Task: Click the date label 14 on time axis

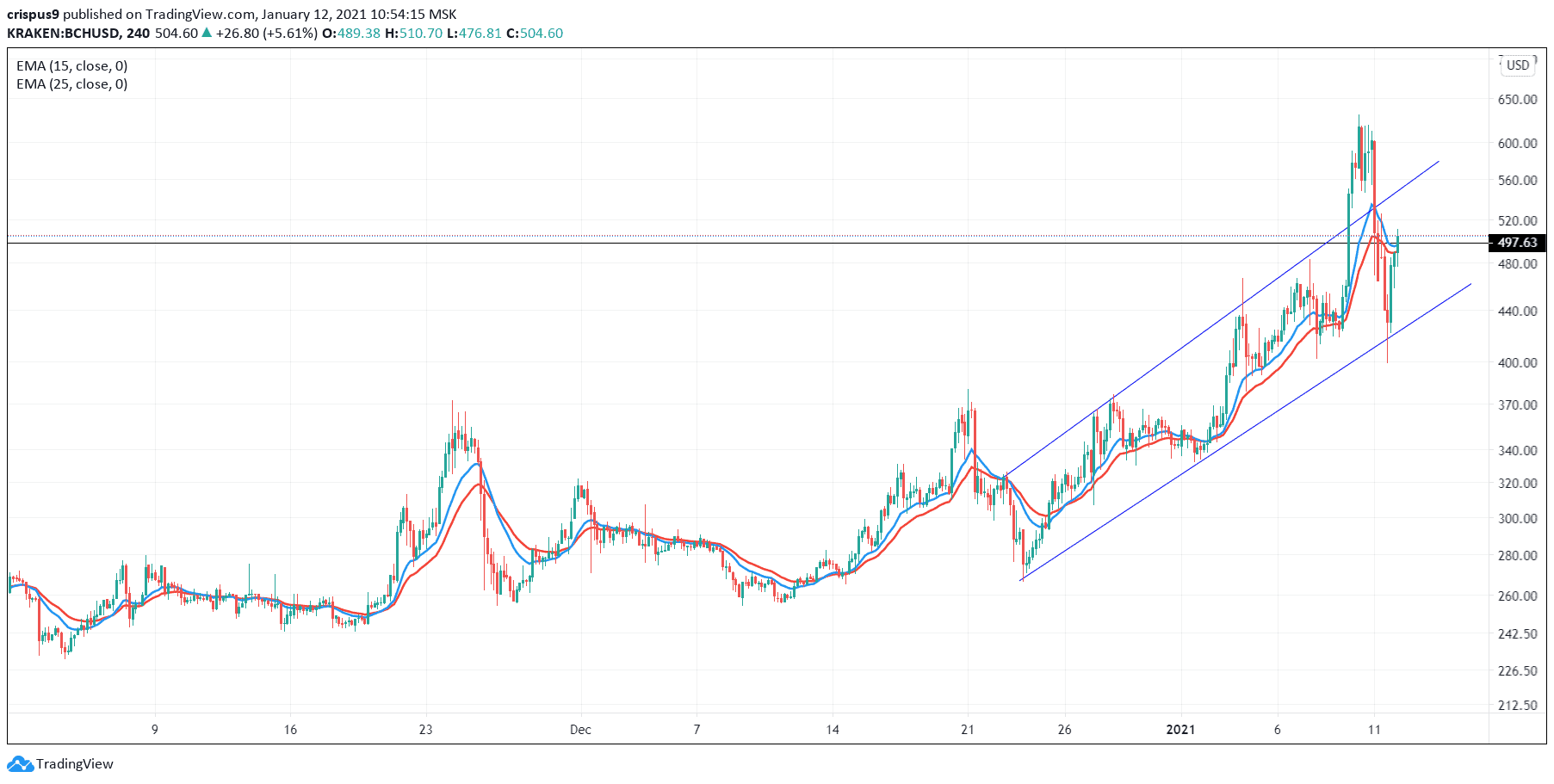Action: [832, 730]
